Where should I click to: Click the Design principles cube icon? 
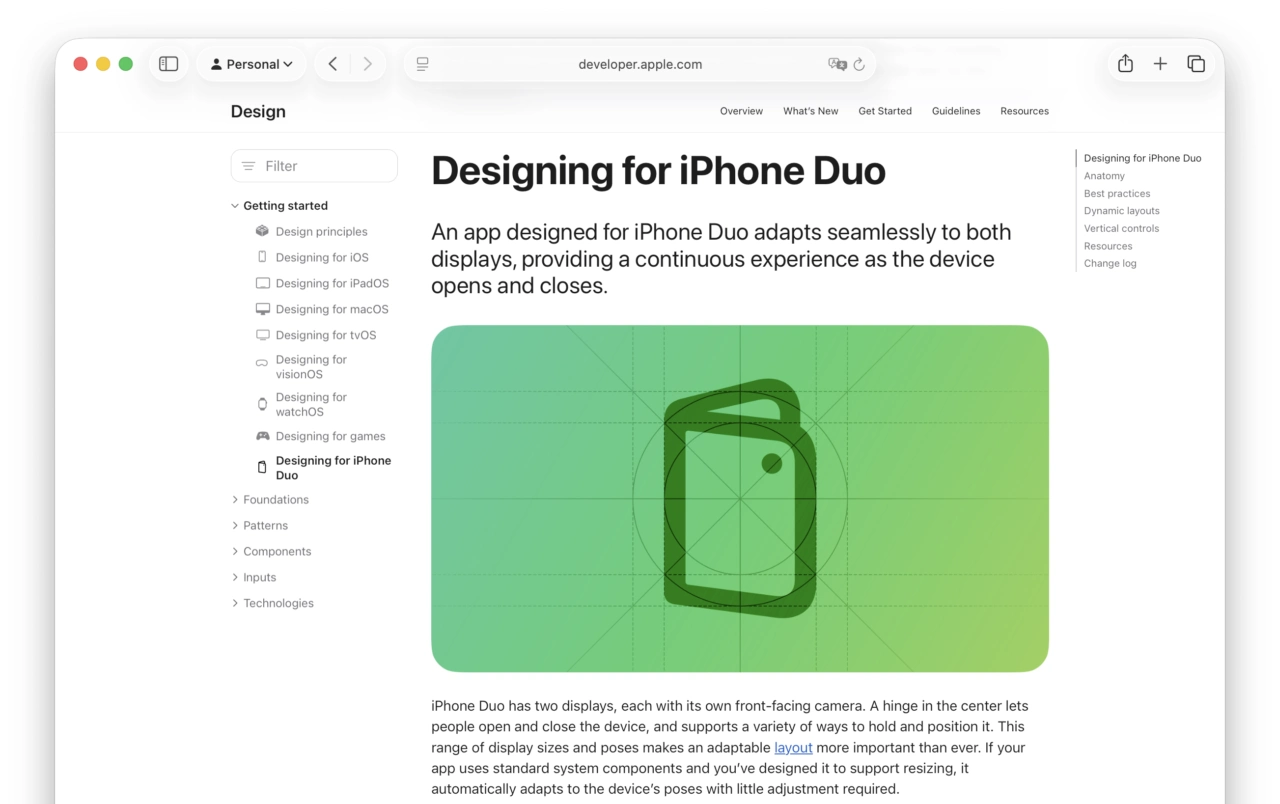point(262,231)
